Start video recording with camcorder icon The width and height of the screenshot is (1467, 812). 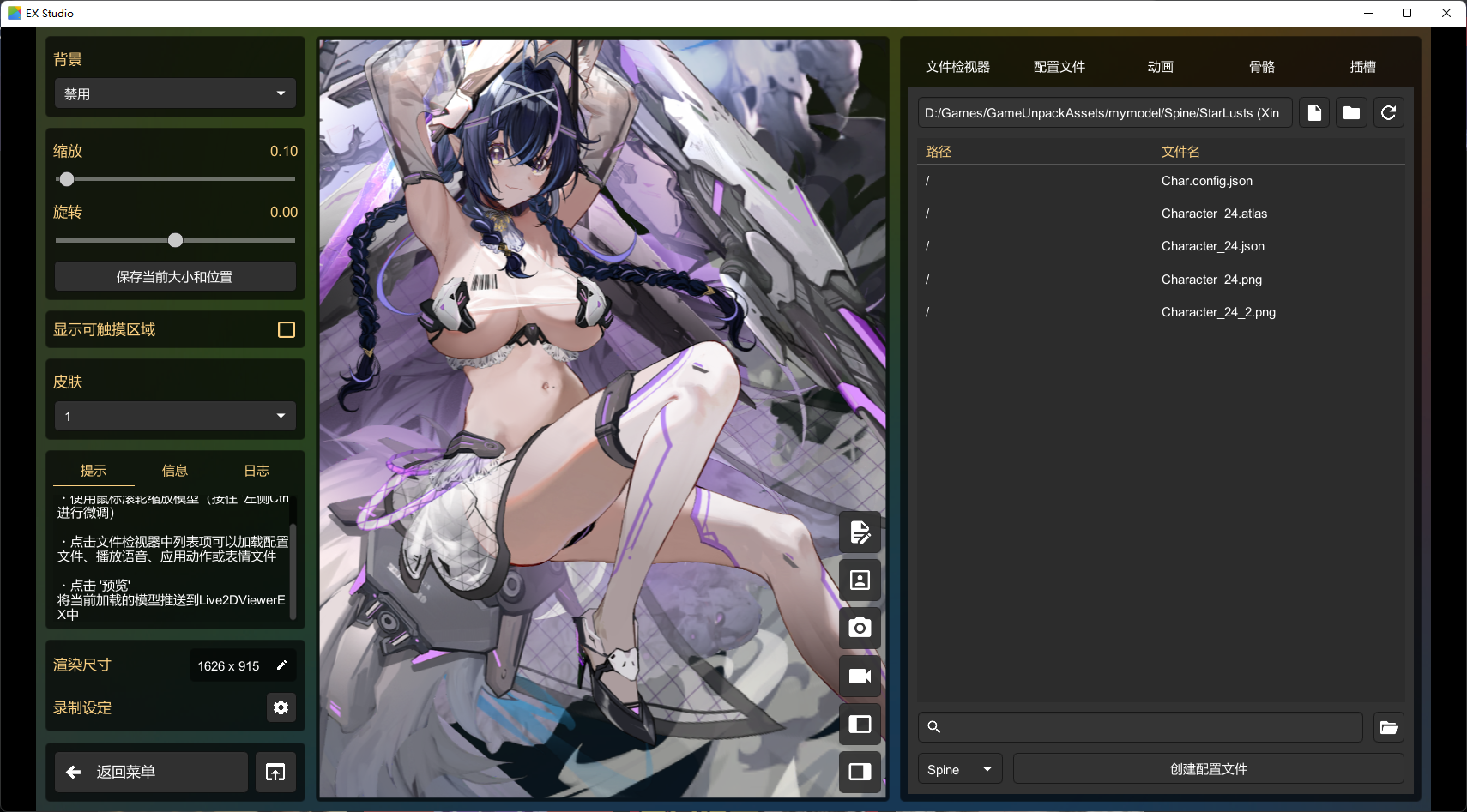(x=860, y=676)
